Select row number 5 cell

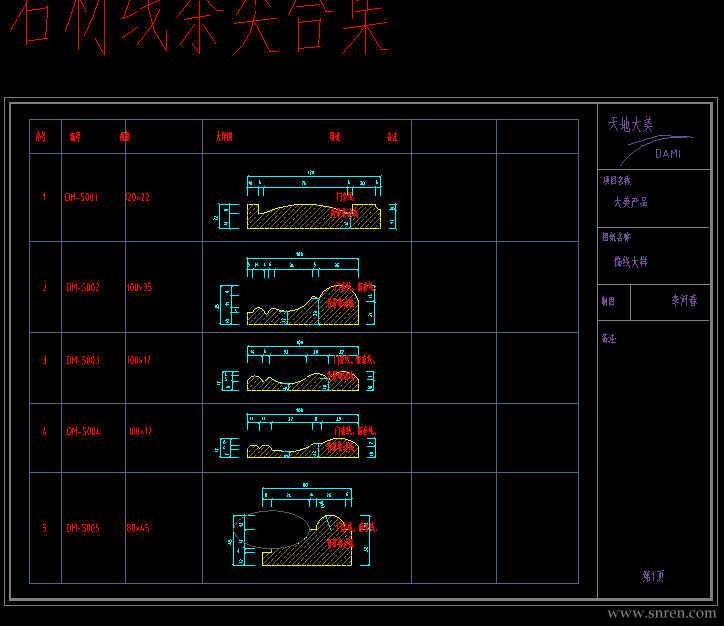44,528
